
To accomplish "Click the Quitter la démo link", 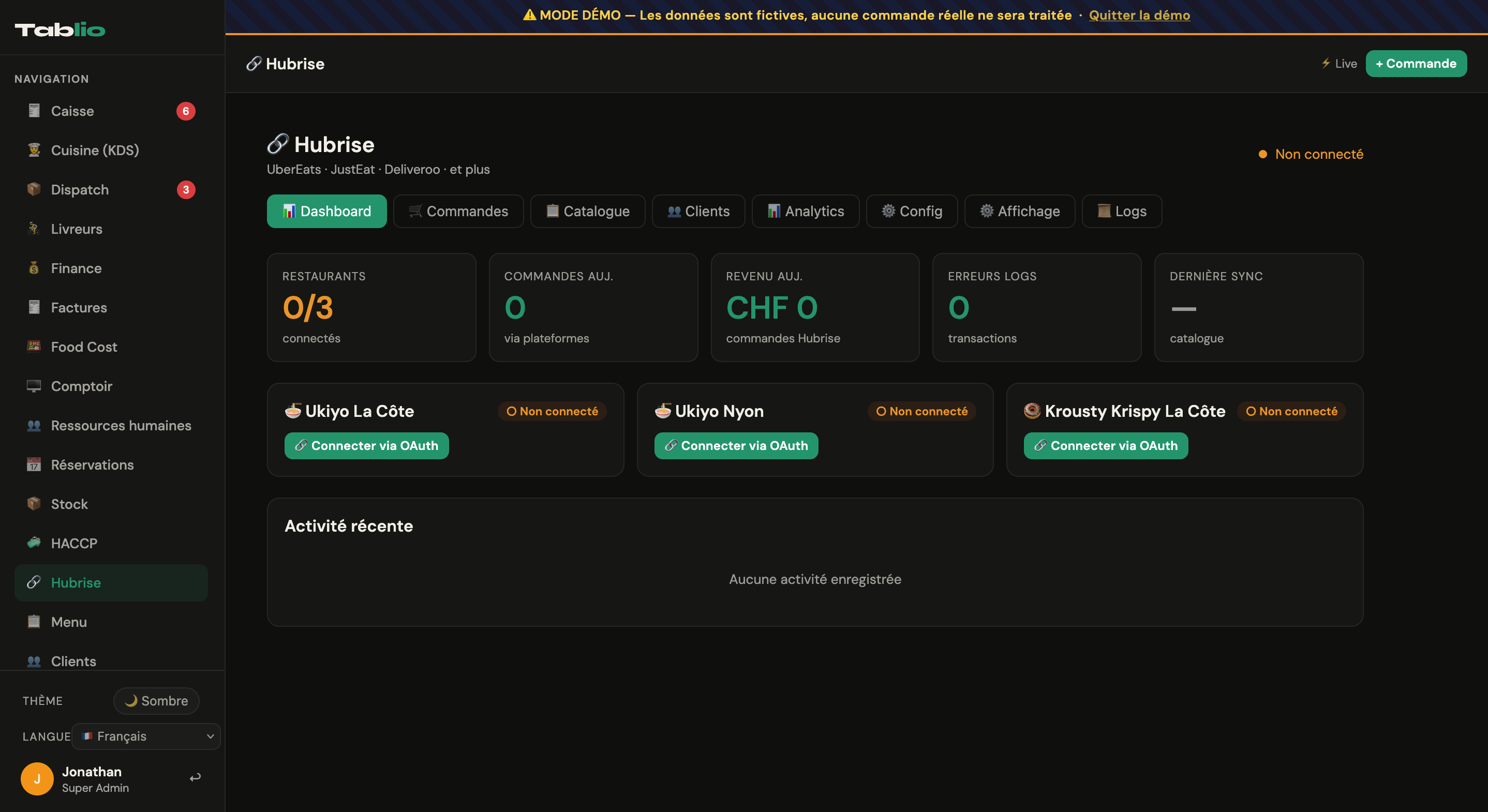I will click(x=1140, y=15).
